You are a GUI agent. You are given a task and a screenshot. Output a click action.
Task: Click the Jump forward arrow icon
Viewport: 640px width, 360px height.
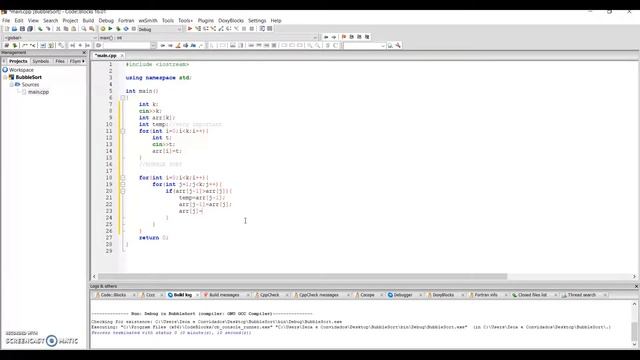tap(334, 37)
